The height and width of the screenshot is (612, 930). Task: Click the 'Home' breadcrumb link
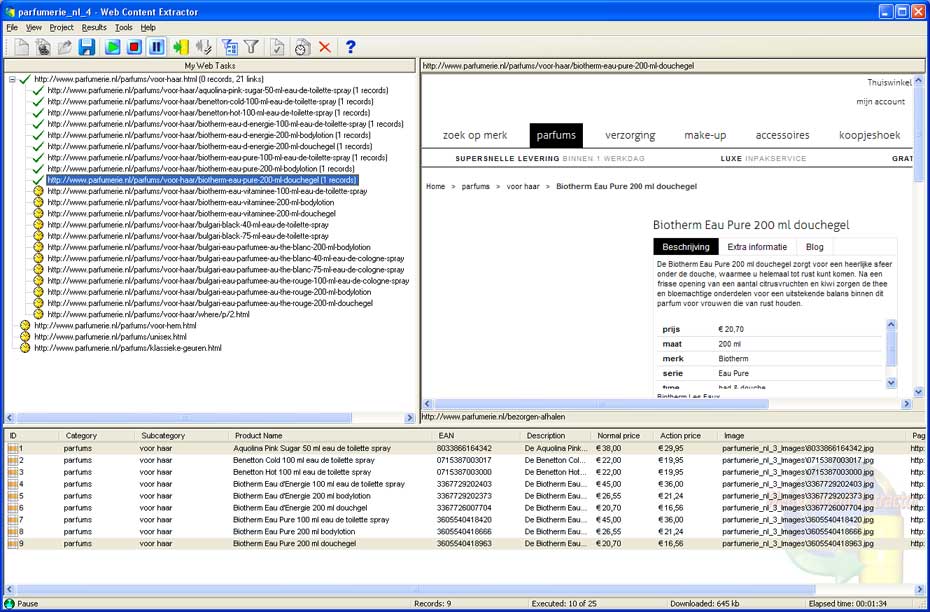tap(435, 186)
